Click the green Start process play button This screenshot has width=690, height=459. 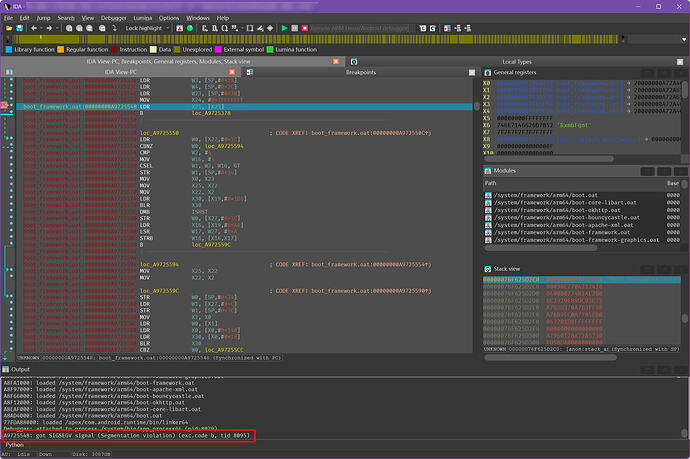(284, 30)
